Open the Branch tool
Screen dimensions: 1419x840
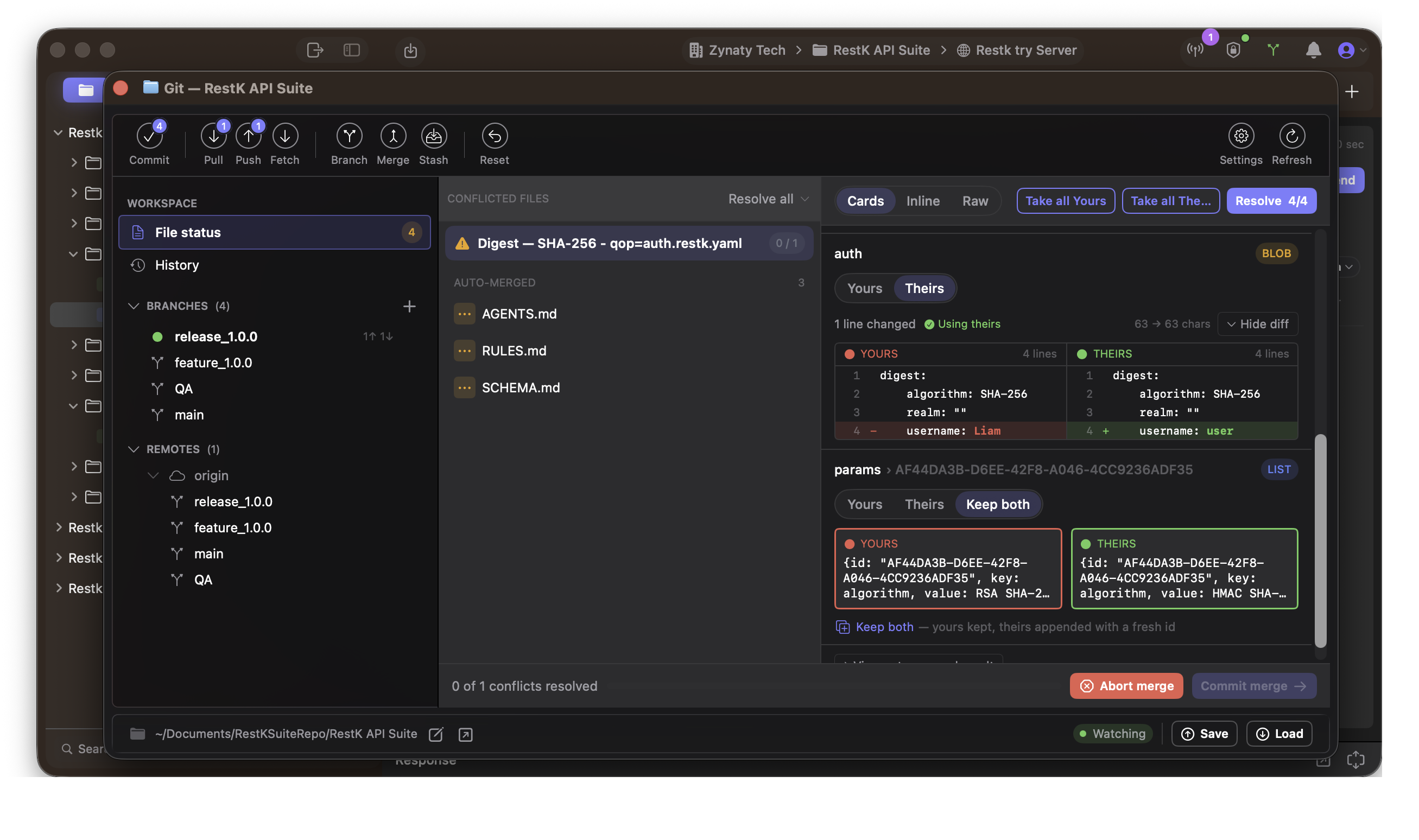[349, 143]
